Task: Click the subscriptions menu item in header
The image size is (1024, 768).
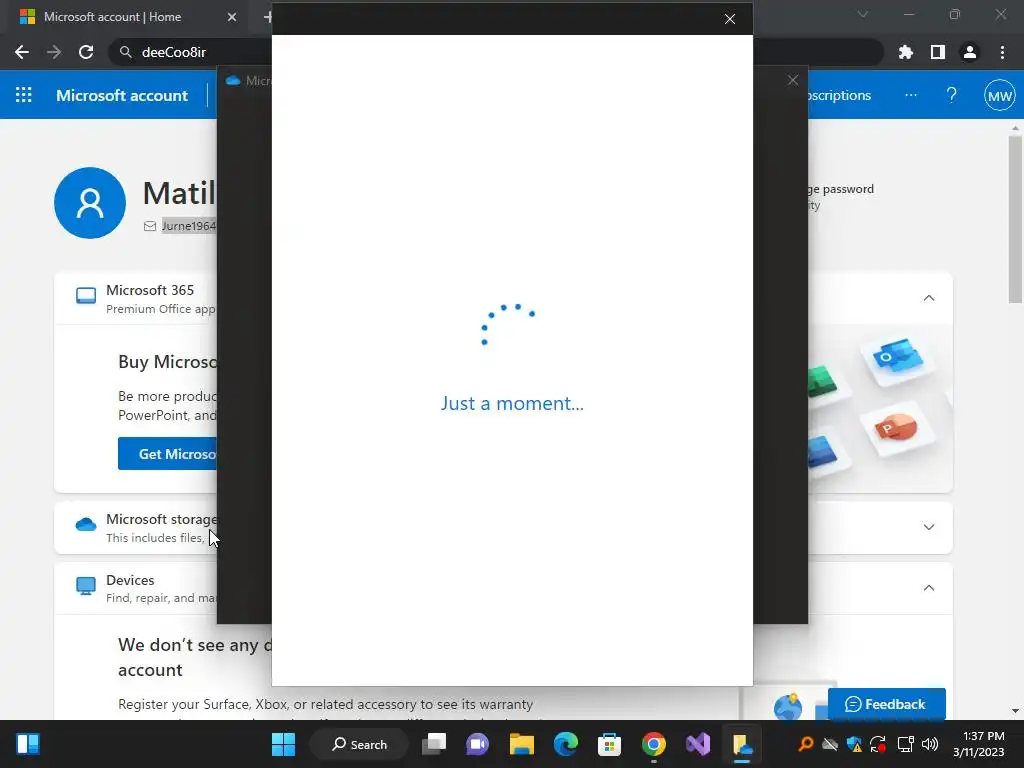Action: 840,95
